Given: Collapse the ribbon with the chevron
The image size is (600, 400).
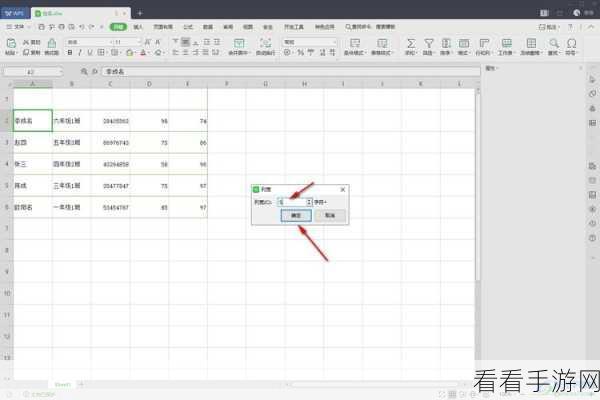Looking at the screenshot, I should (x=592, y=27).
